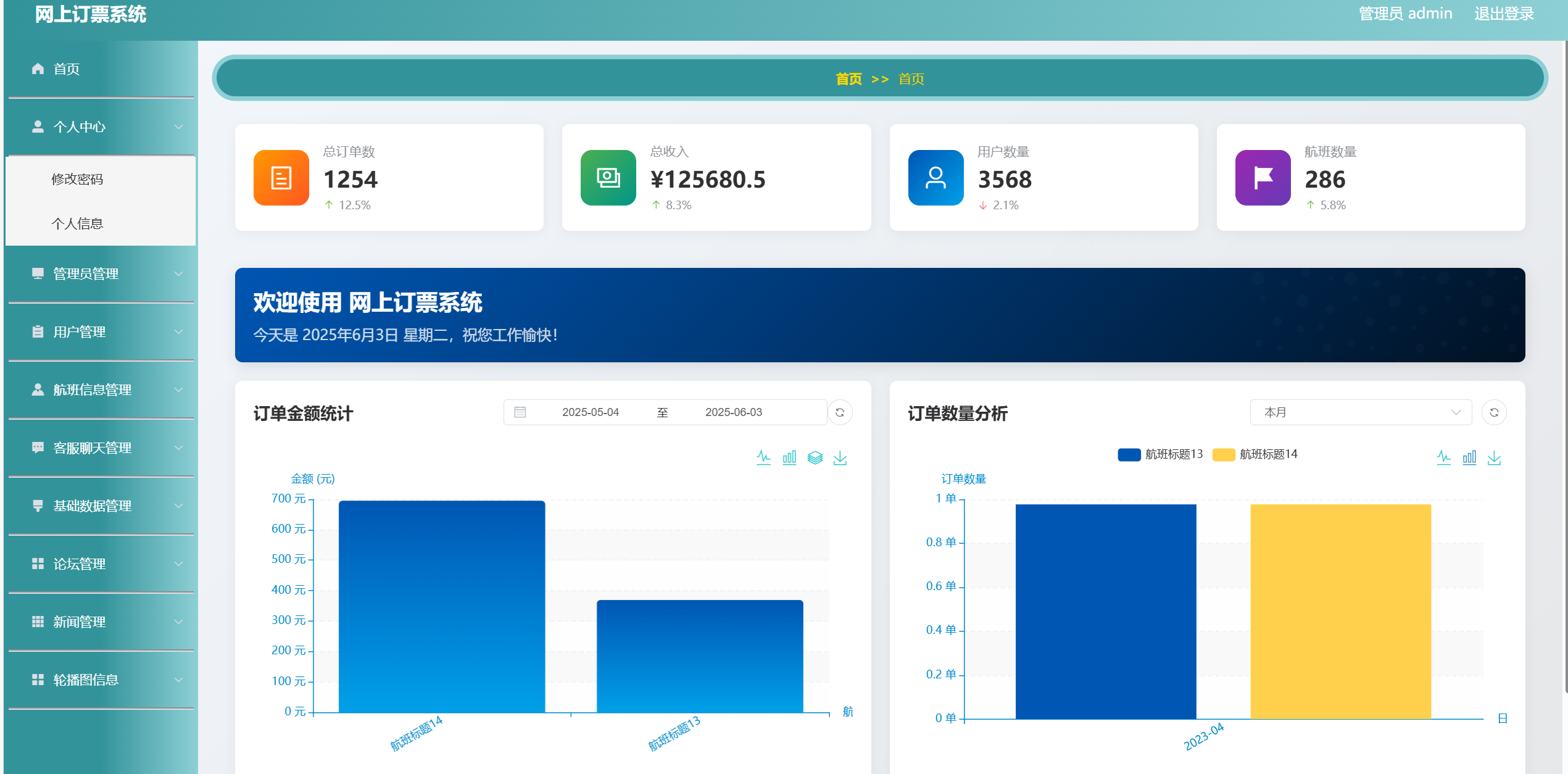Toggle 航班标题14 legend series visibility
This screenshot has height=774, width=1568.
coord(1255,454)
